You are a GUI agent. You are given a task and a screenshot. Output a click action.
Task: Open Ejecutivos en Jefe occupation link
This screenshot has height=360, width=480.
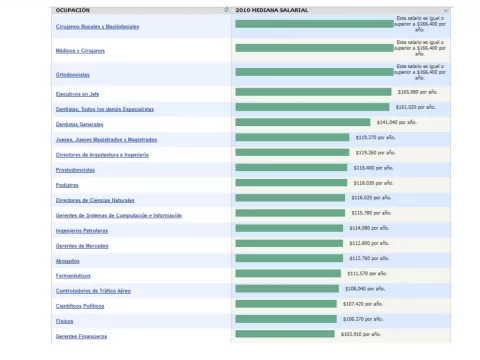point(77,94)
